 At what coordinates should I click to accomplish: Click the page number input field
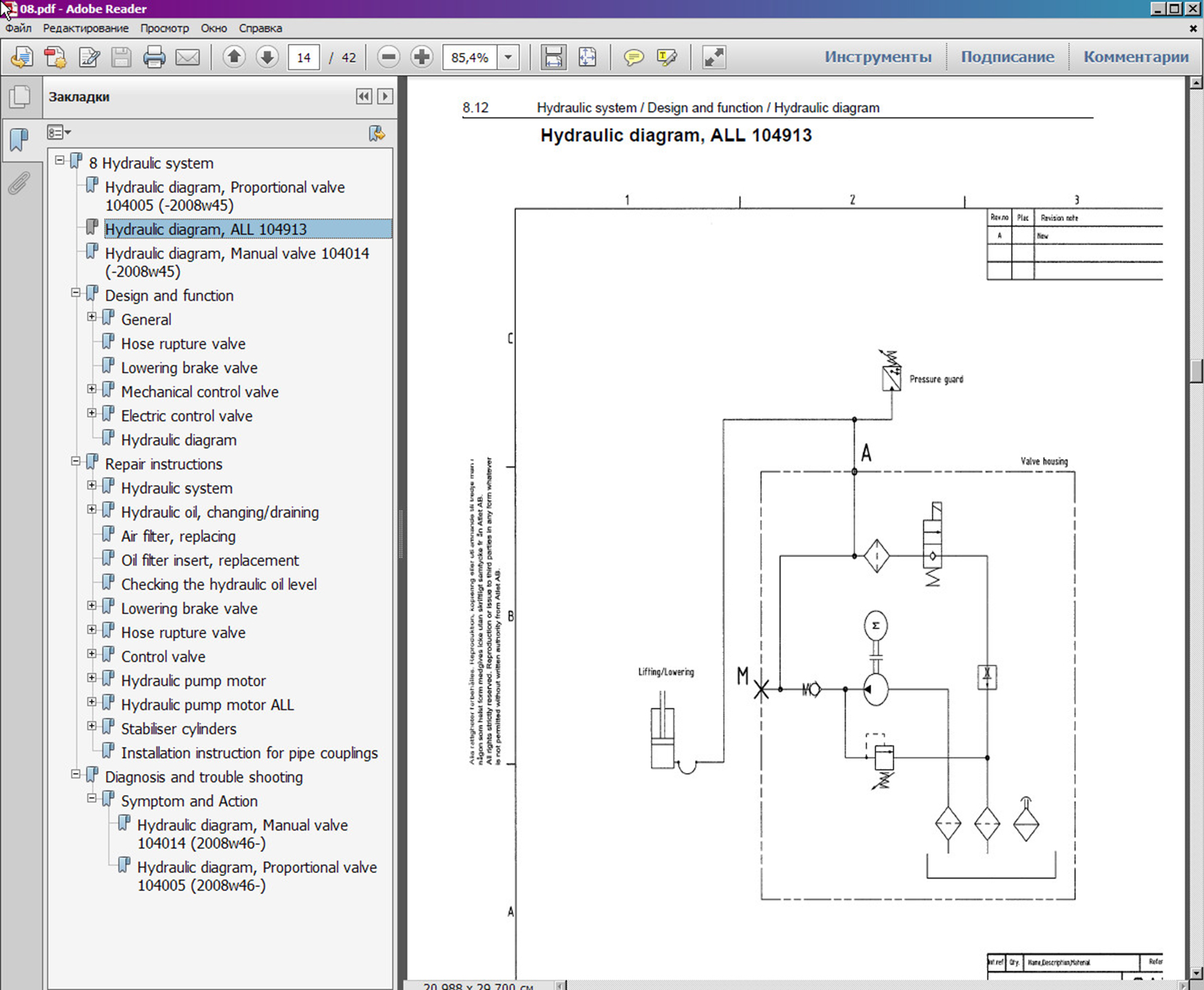[304, 57]
